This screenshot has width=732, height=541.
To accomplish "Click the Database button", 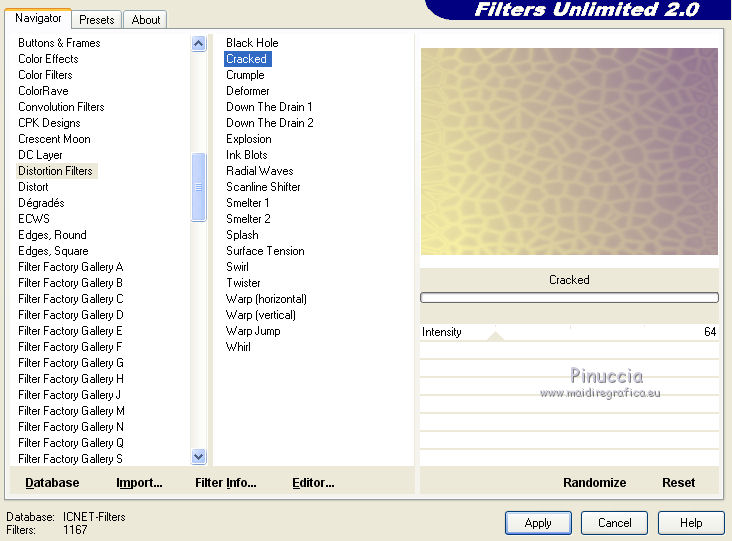I will pos(52,483).
